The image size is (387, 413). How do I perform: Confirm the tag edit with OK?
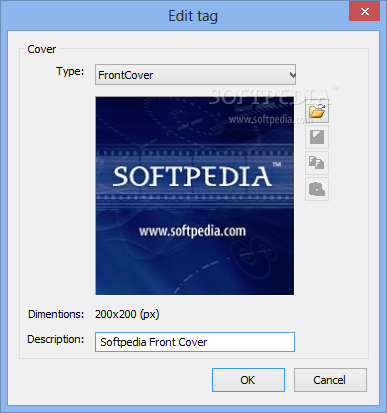248,380
